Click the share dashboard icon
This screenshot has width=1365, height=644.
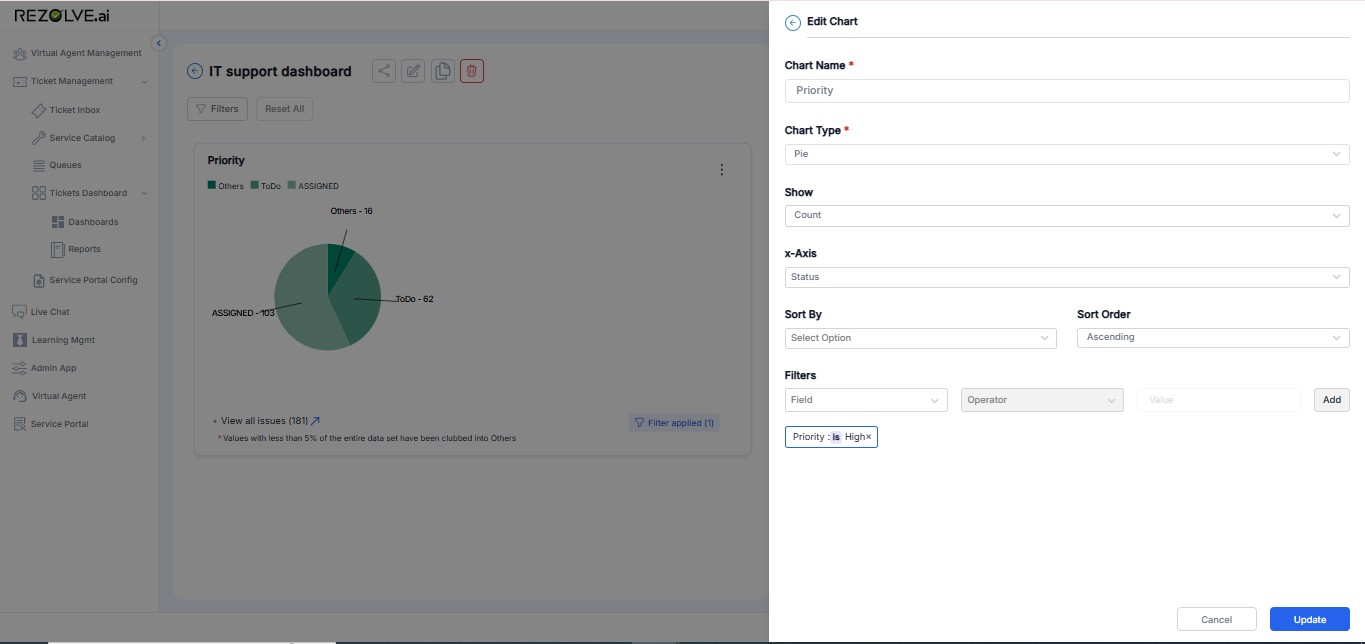[384, 71]
